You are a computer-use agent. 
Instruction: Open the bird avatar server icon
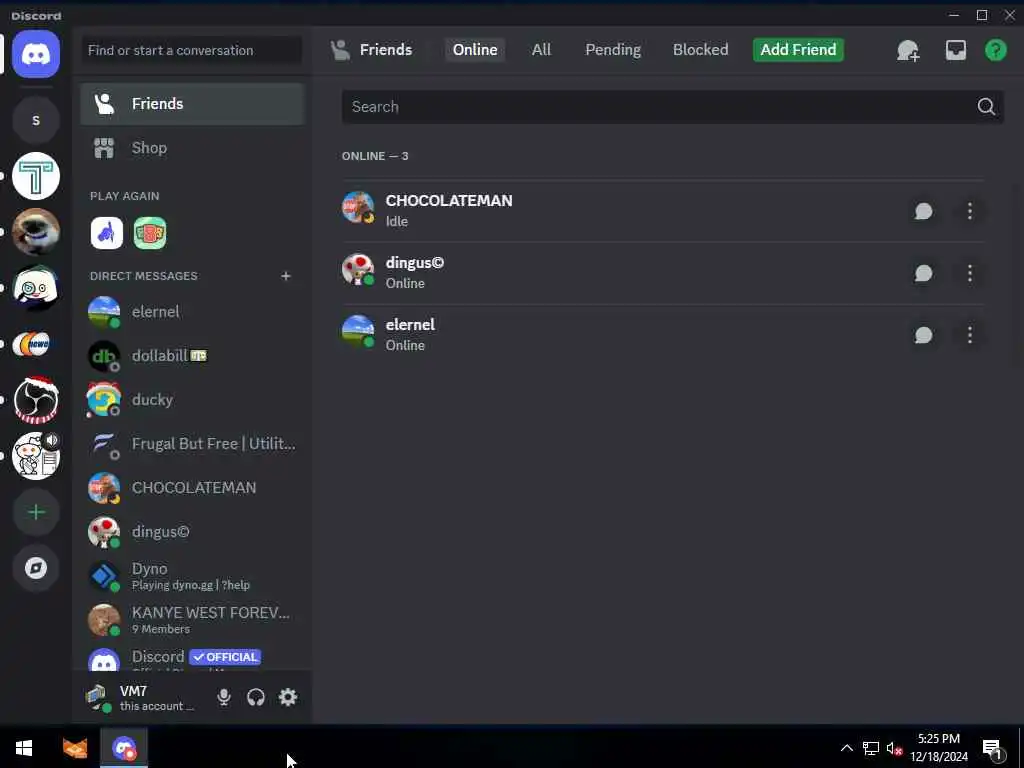36,232
